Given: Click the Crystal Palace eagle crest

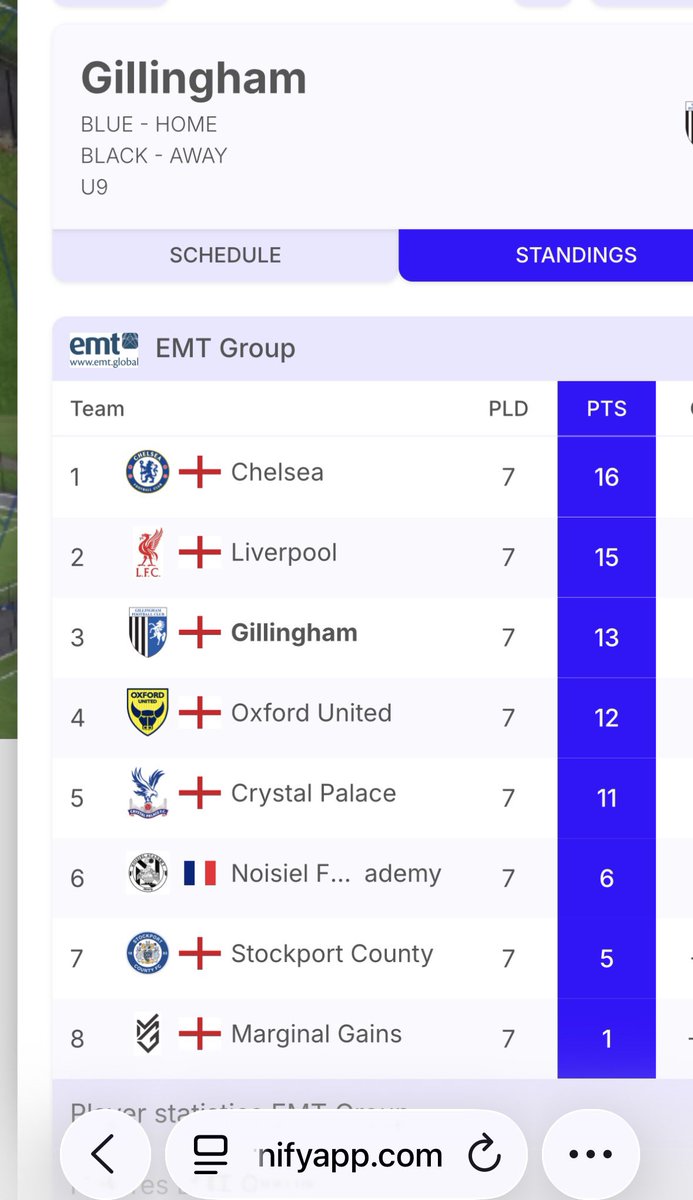Looking at the screenshot, I should [x=148, y=793].
